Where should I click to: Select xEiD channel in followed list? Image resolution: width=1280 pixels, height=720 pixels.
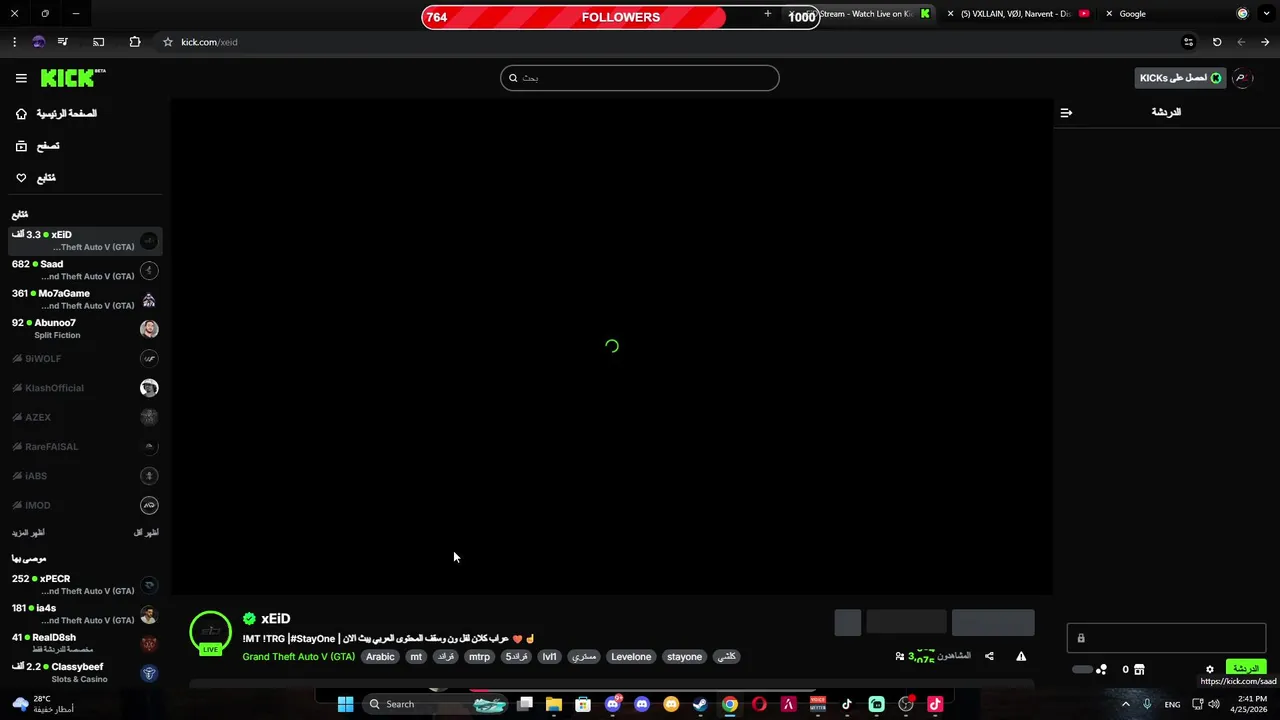tap(85, 241)
